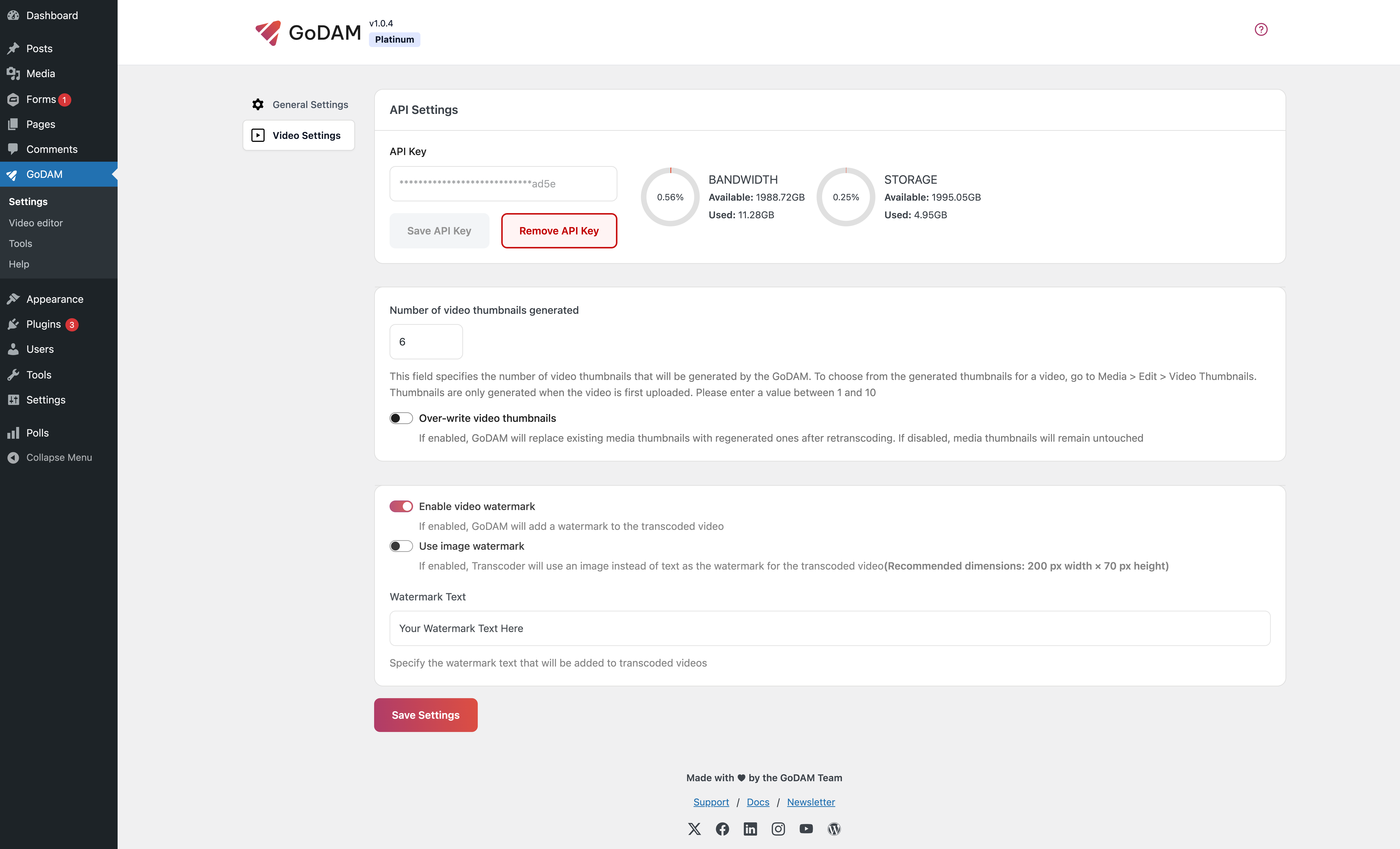The height and width of the screenshot is (849, 1400).
Task: Click the Dashboard sidebar icon
Action: [x=13, y=15]
